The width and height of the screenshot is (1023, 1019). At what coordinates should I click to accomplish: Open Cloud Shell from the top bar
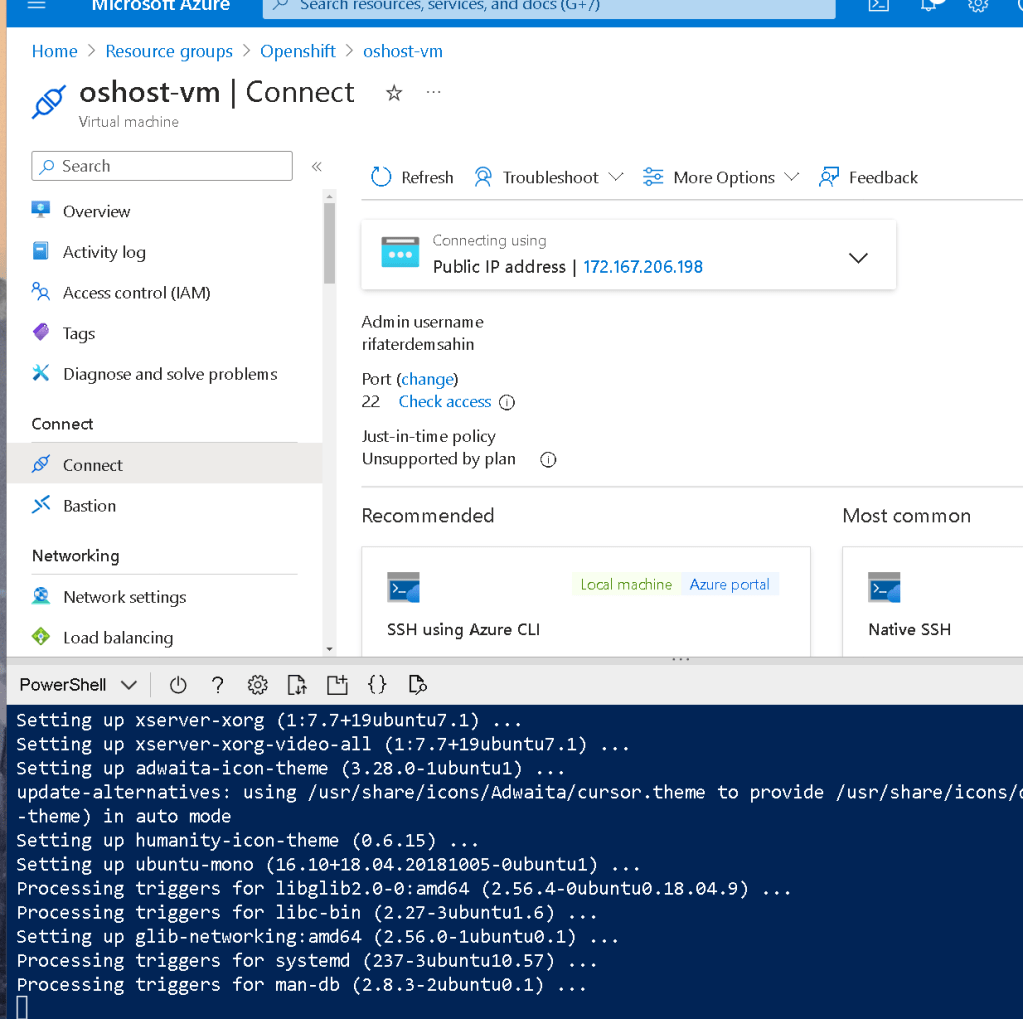[879, 5]
